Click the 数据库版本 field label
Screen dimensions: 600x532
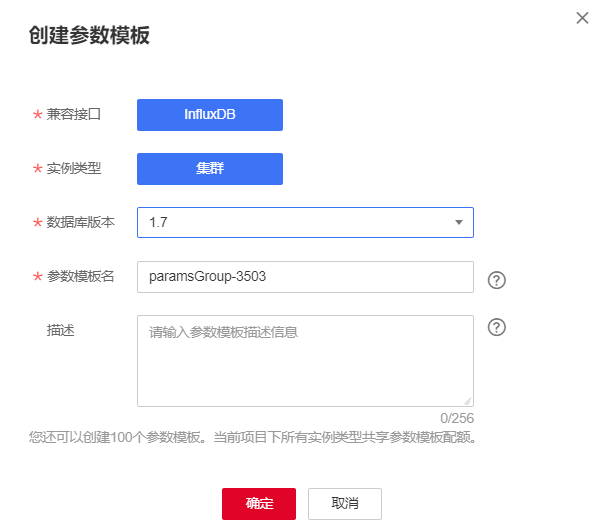80,222
